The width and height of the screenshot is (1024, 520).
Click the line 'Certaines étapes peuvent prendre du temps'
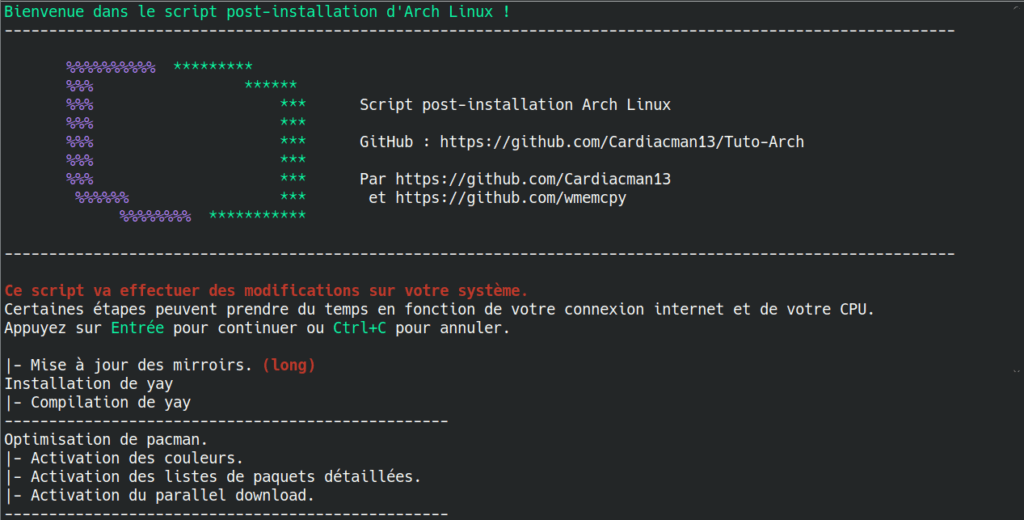[439, 309]
